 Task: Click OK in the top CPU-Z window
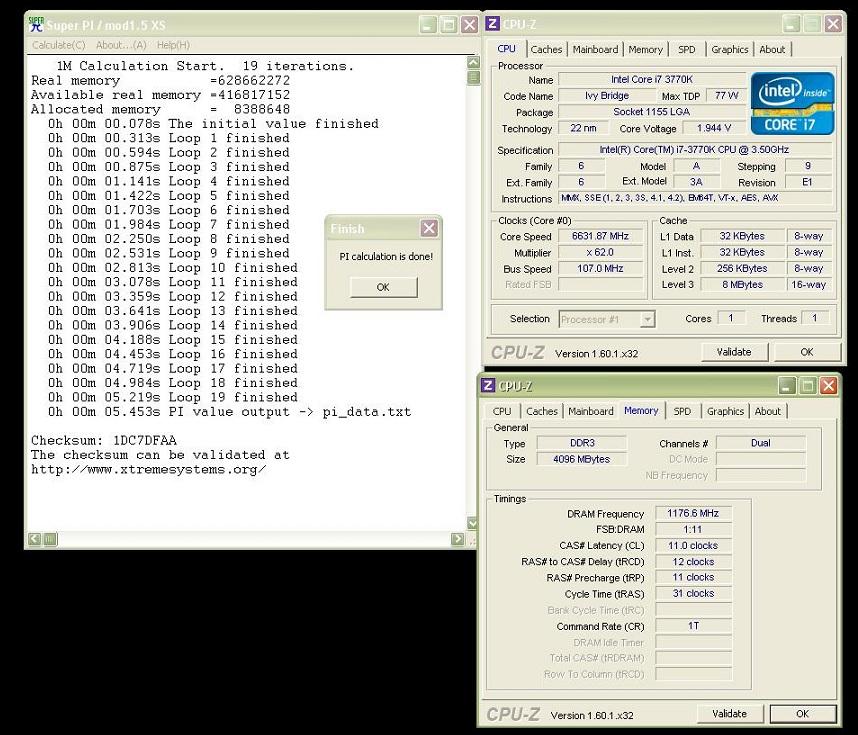tap(807, 352)
